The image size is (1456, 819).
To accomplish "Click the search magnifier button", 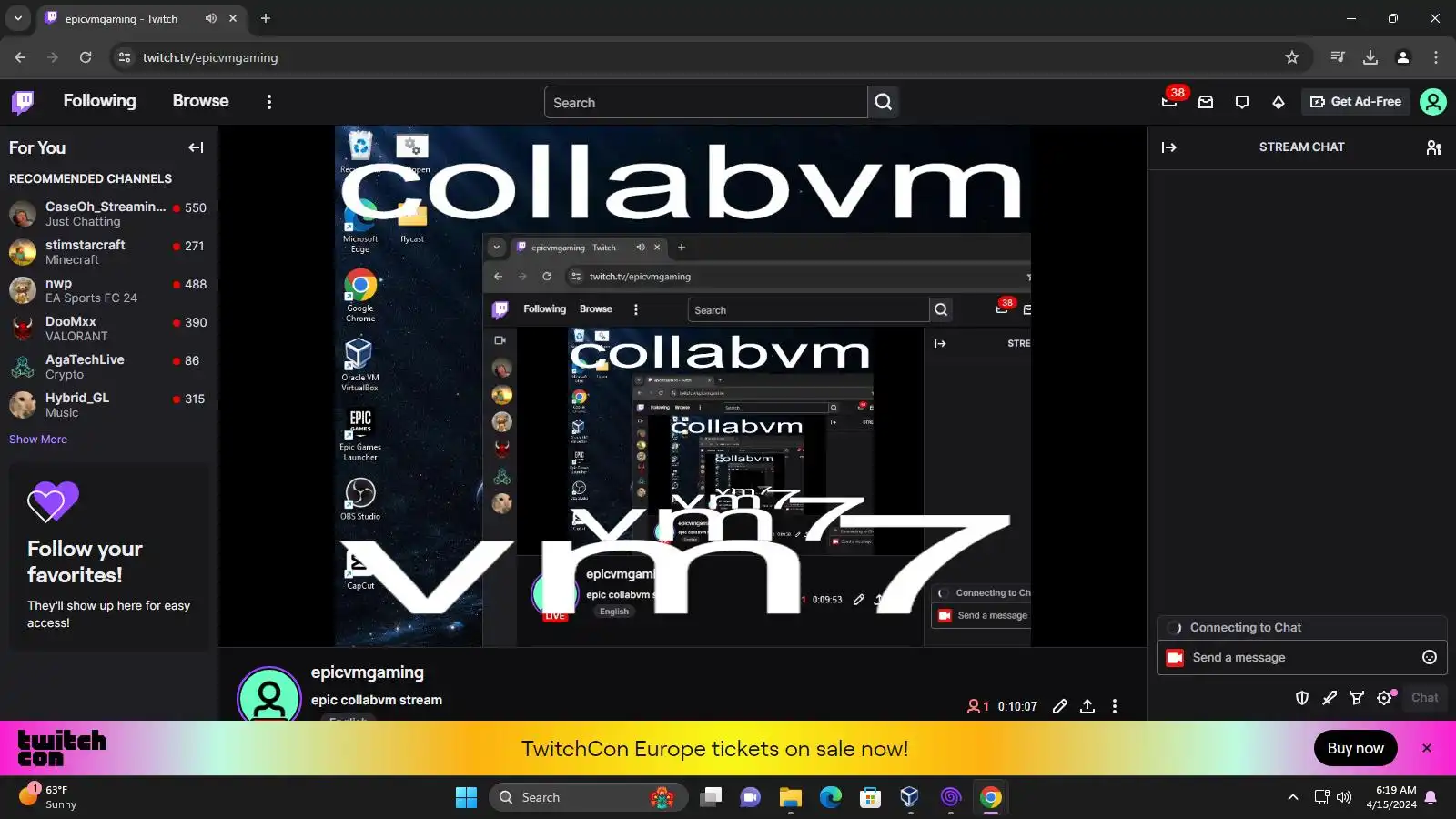I will pos(884,102).
